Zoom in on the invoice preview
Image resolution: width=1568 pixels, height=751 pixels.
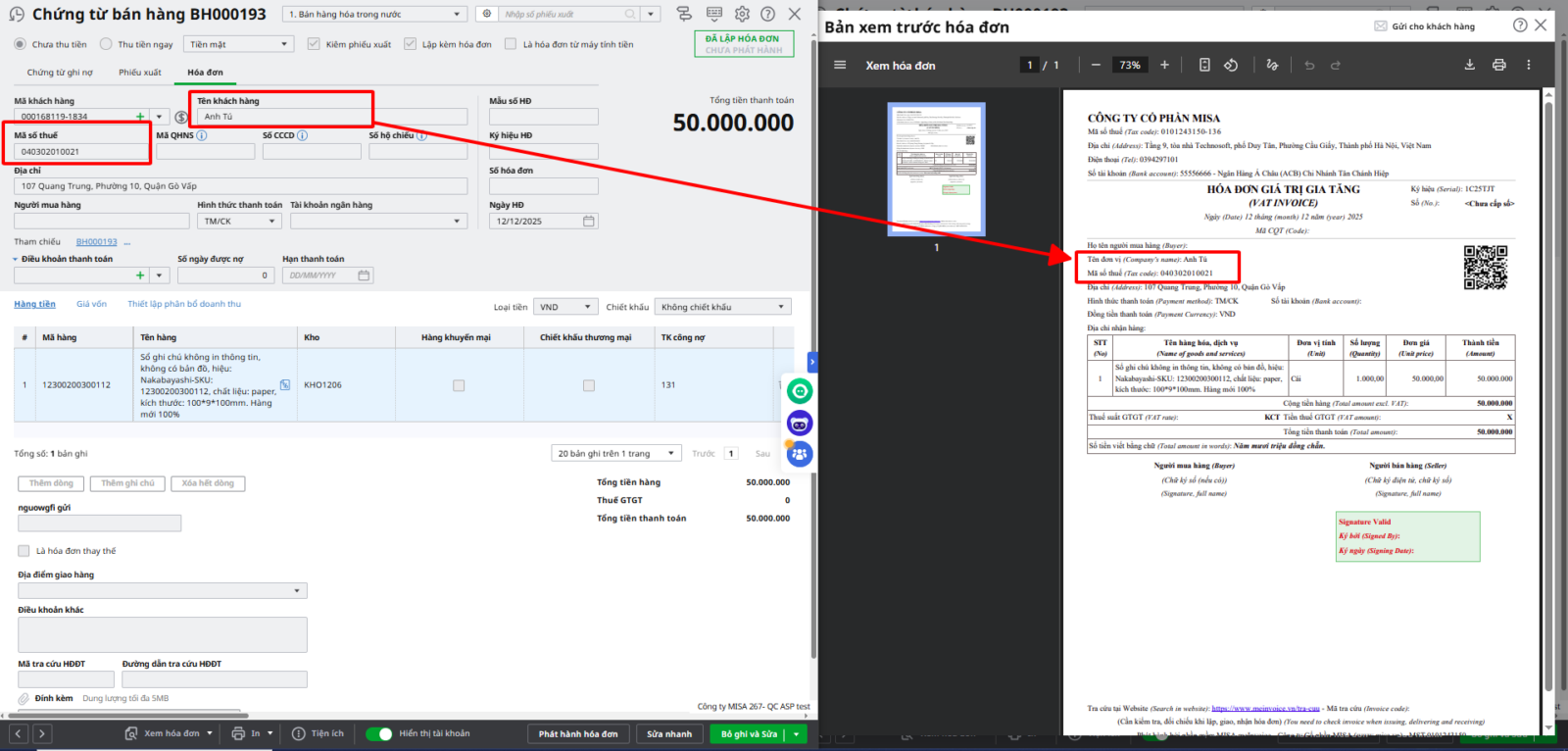click(1164, 65)
